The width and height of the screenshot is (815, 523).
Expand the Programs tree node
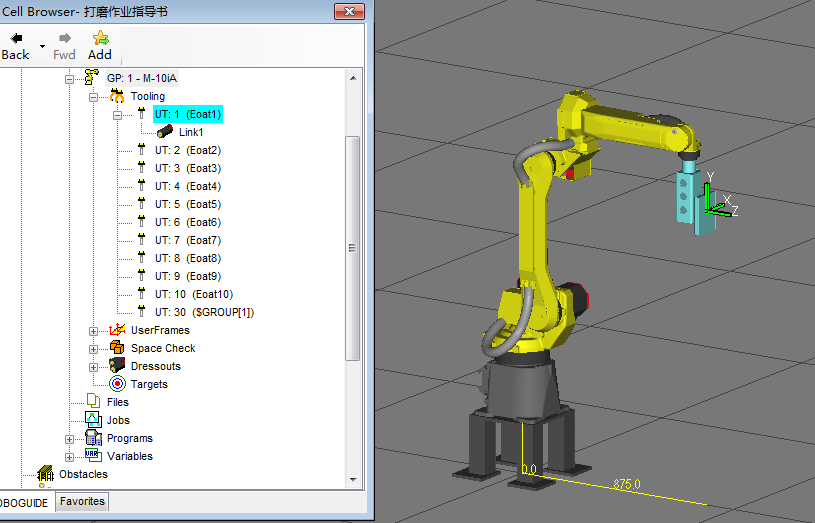tap(70, 439)
